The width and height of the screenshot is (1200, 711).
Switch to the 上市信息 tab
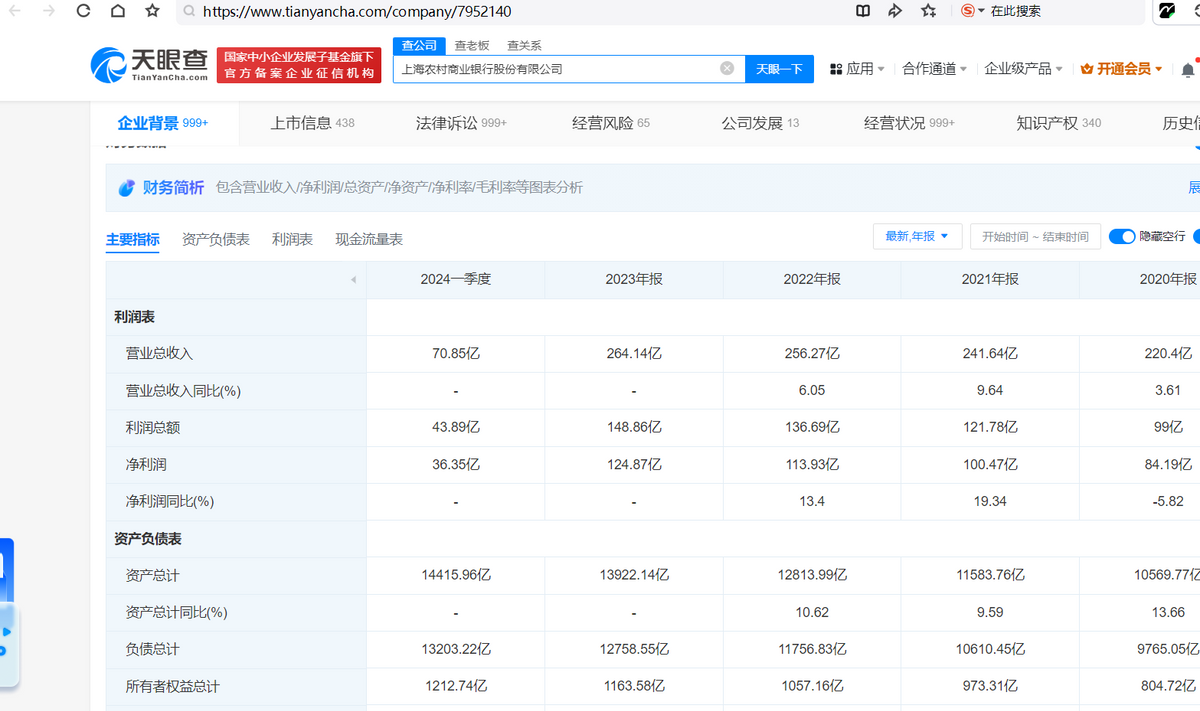(312, 123)
